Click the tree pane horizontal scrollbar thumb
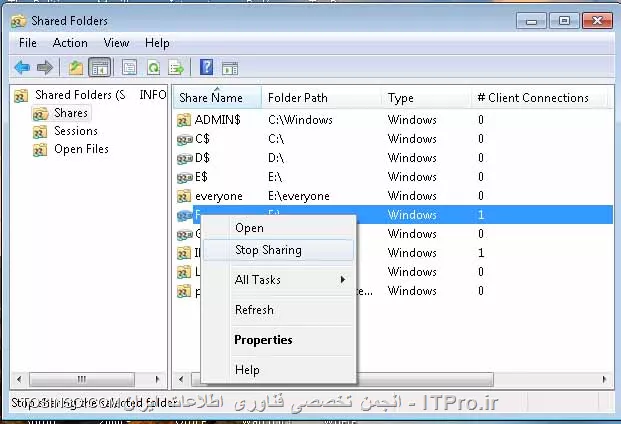The height and width of the screenshot is (424, 621). click(x=82, y=379)
